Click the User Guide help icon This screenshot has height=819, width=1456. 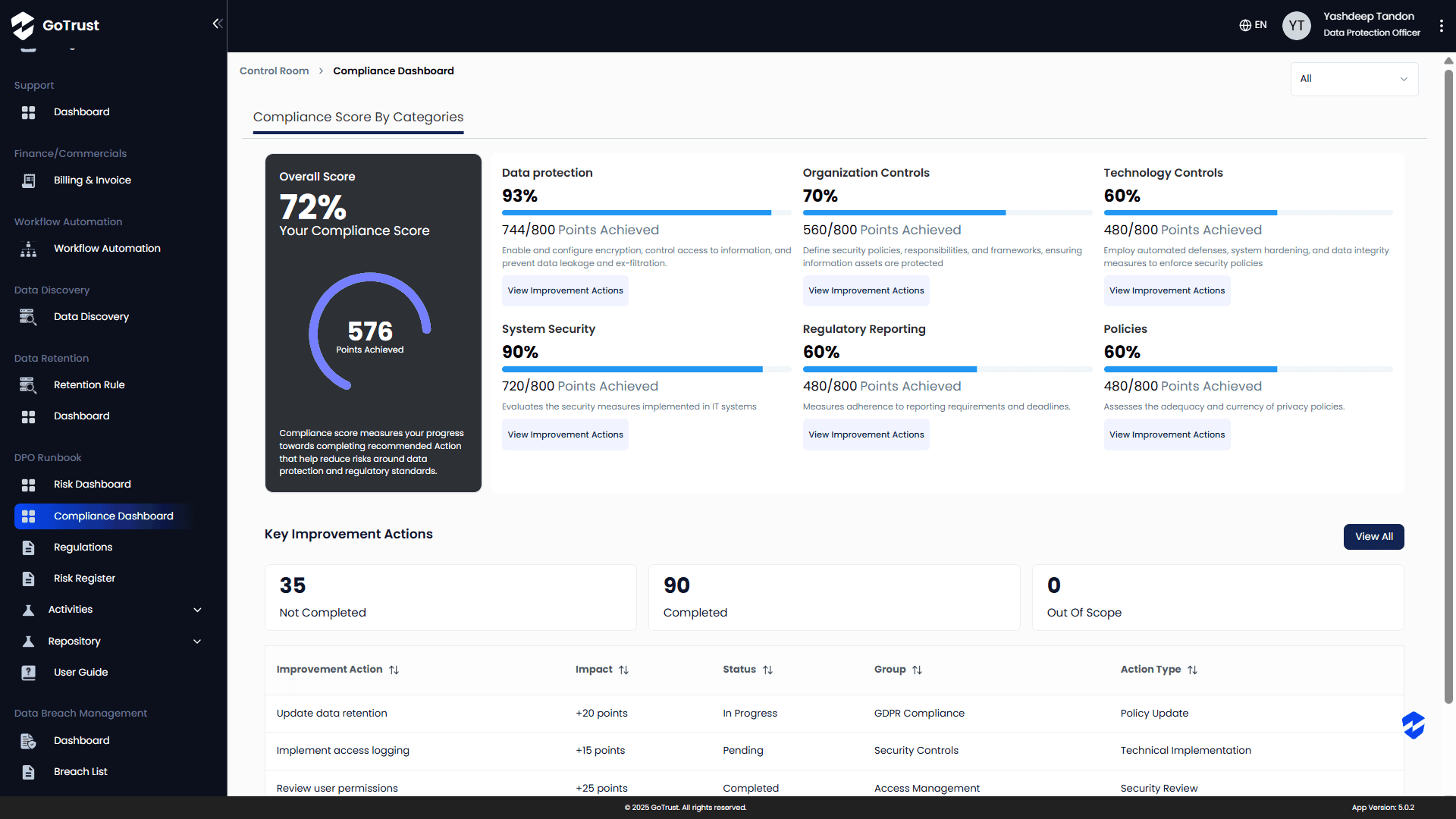29,673
